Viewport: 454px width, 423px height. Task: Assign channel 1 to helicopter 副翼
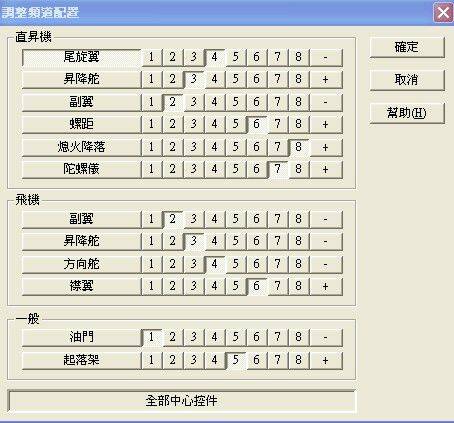coord(152,102)
